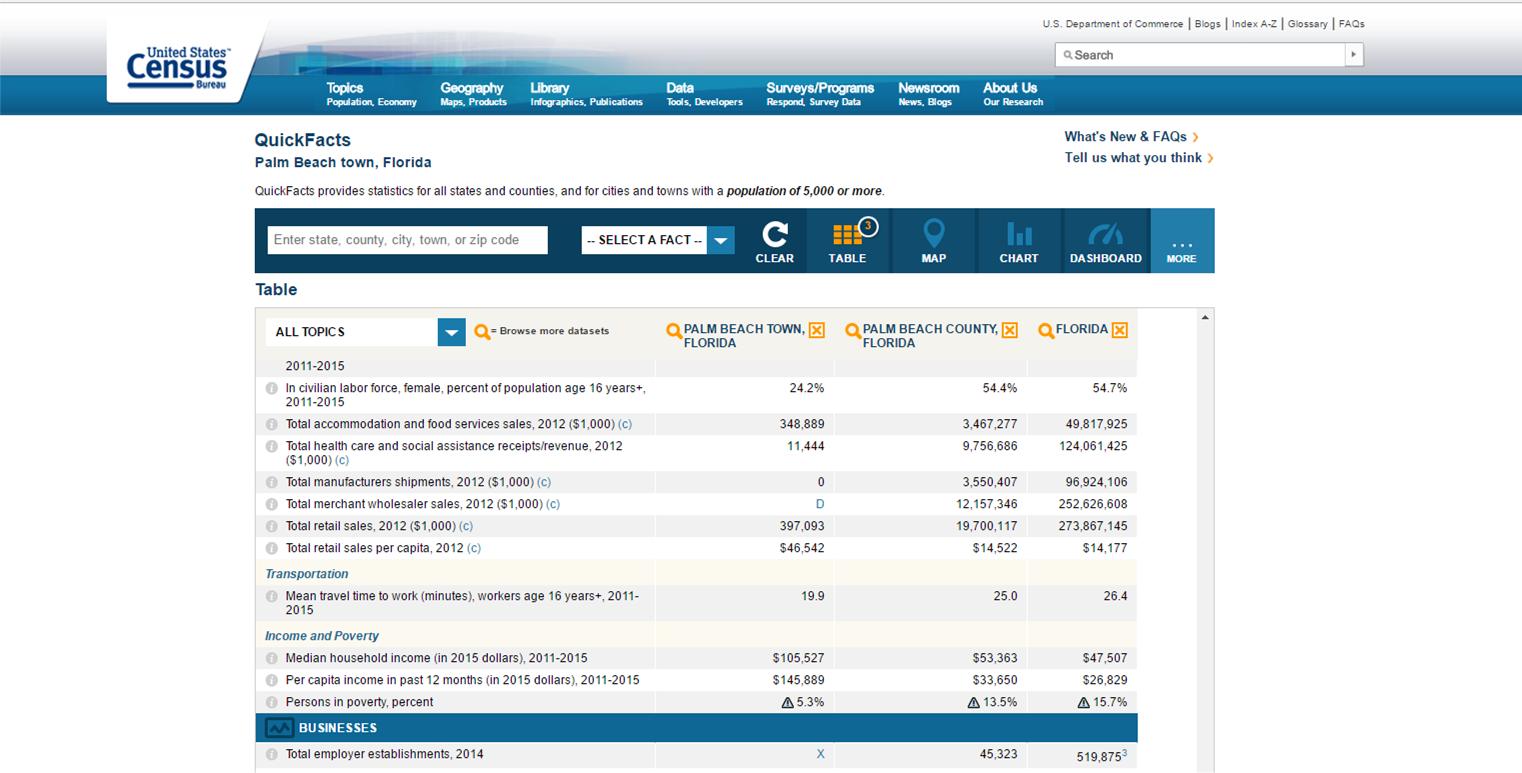Click info icon for Mean travel time to work
The image size is (1522, 773).
271,596
